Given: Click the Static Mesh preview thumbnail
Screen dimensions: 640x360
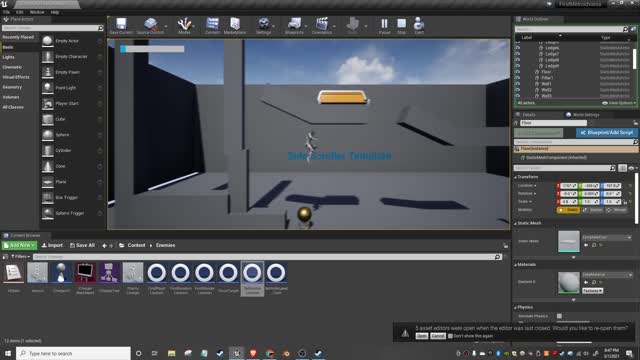Looking at the screenshot, I should [569, 241].
